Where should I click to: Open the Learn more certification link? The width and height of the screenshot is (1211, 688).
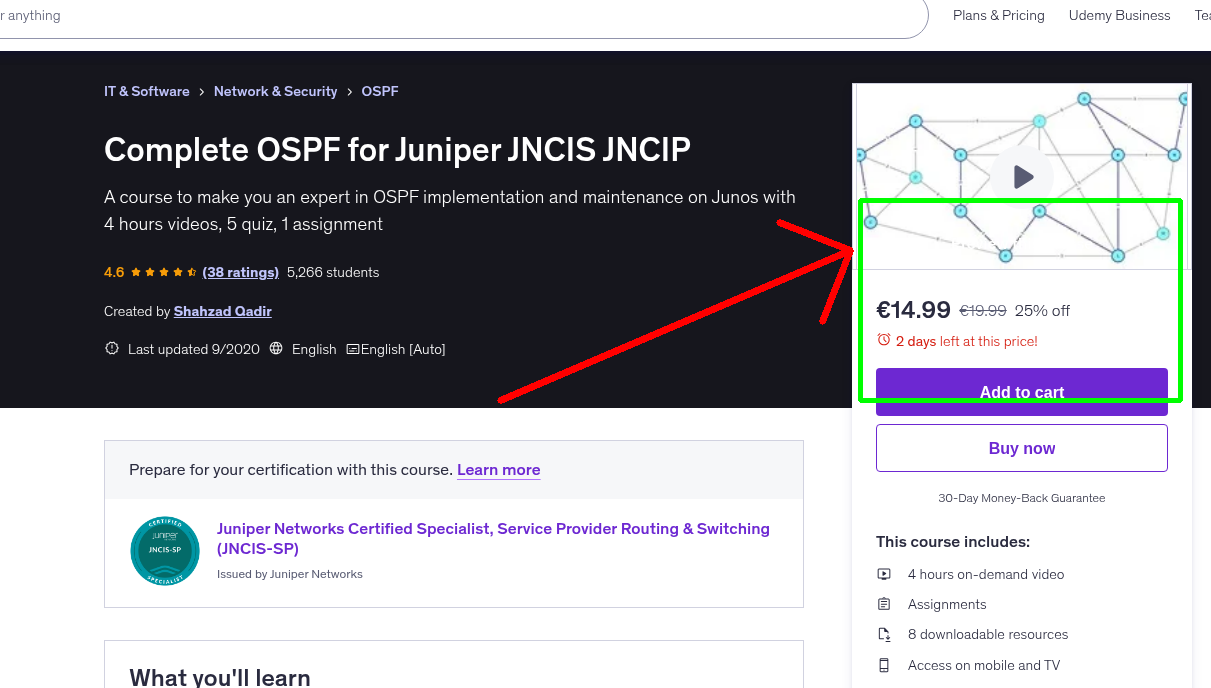pos(498,469)
